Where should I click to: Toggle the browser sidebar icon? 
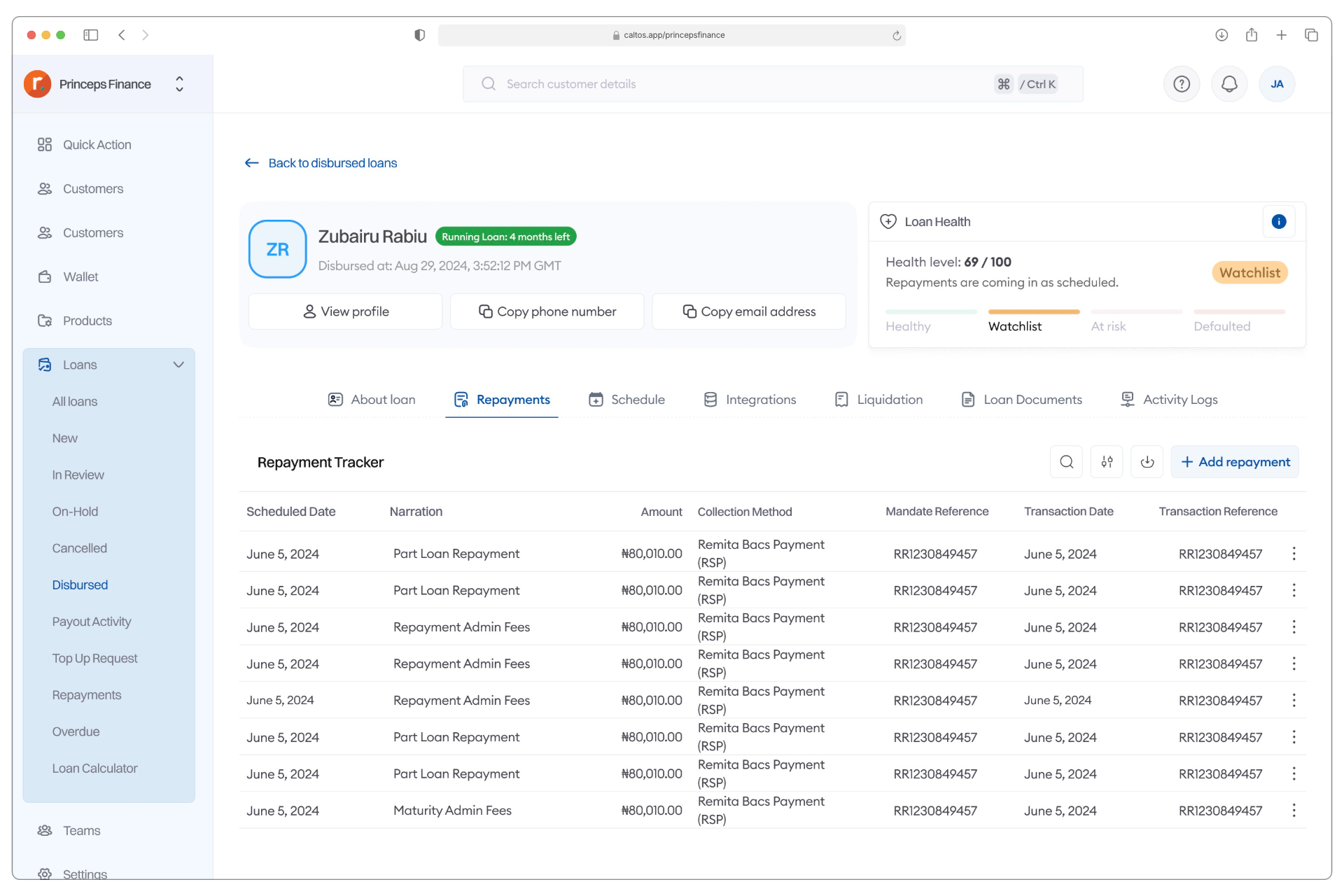91,35
